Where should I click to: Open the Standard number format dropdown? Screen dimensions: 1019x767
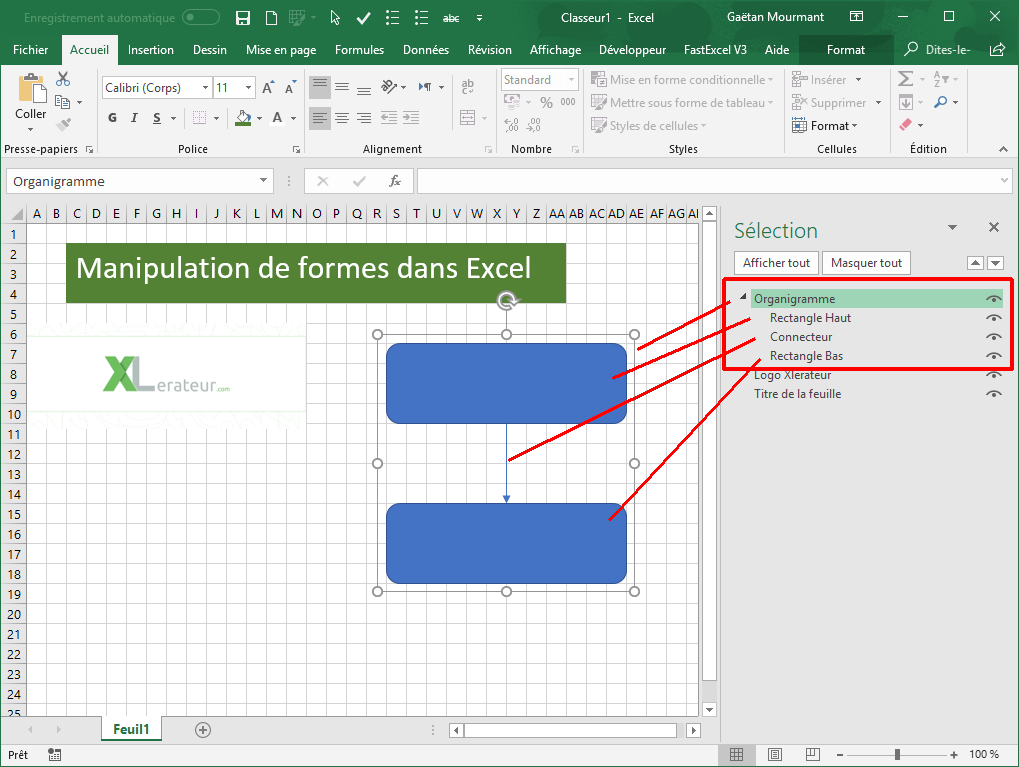coord(571,80)
